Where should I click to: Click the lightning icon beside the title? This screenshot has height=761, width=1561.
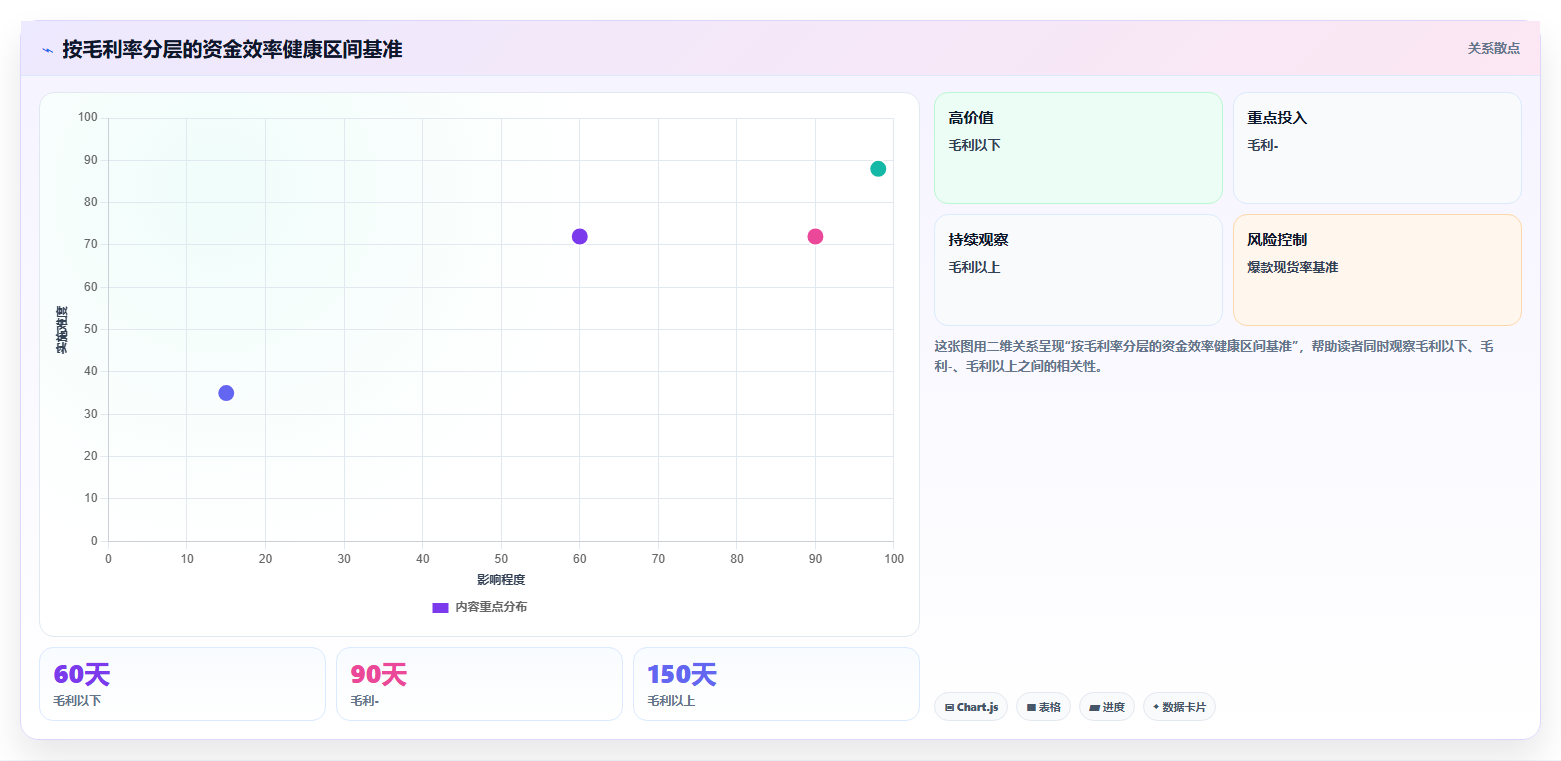(47, 49)
